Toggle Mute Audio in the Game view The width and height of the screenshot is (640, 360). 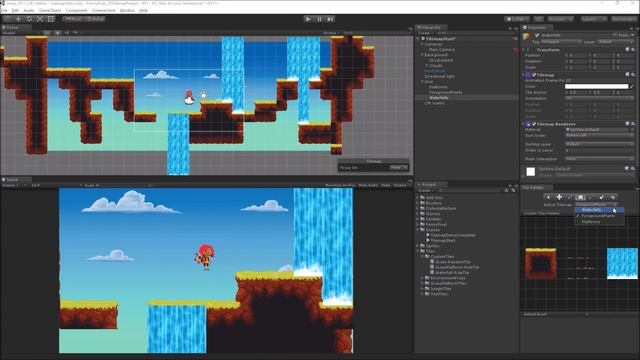click(x=368, y=185)
